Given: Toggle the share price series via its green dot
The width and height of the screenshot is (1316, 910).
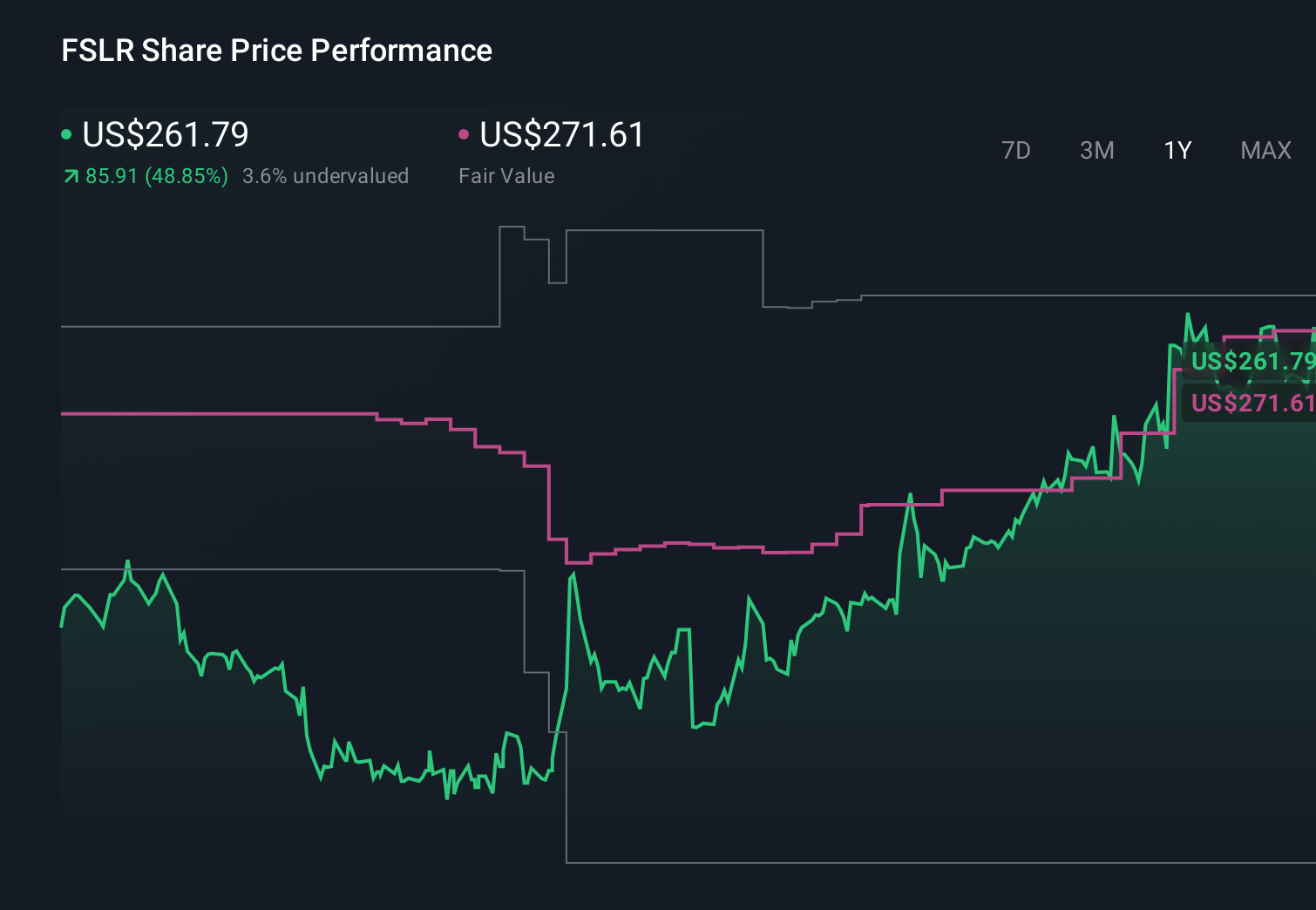Looking at the screenshot, I should click(x=64, y=134).
